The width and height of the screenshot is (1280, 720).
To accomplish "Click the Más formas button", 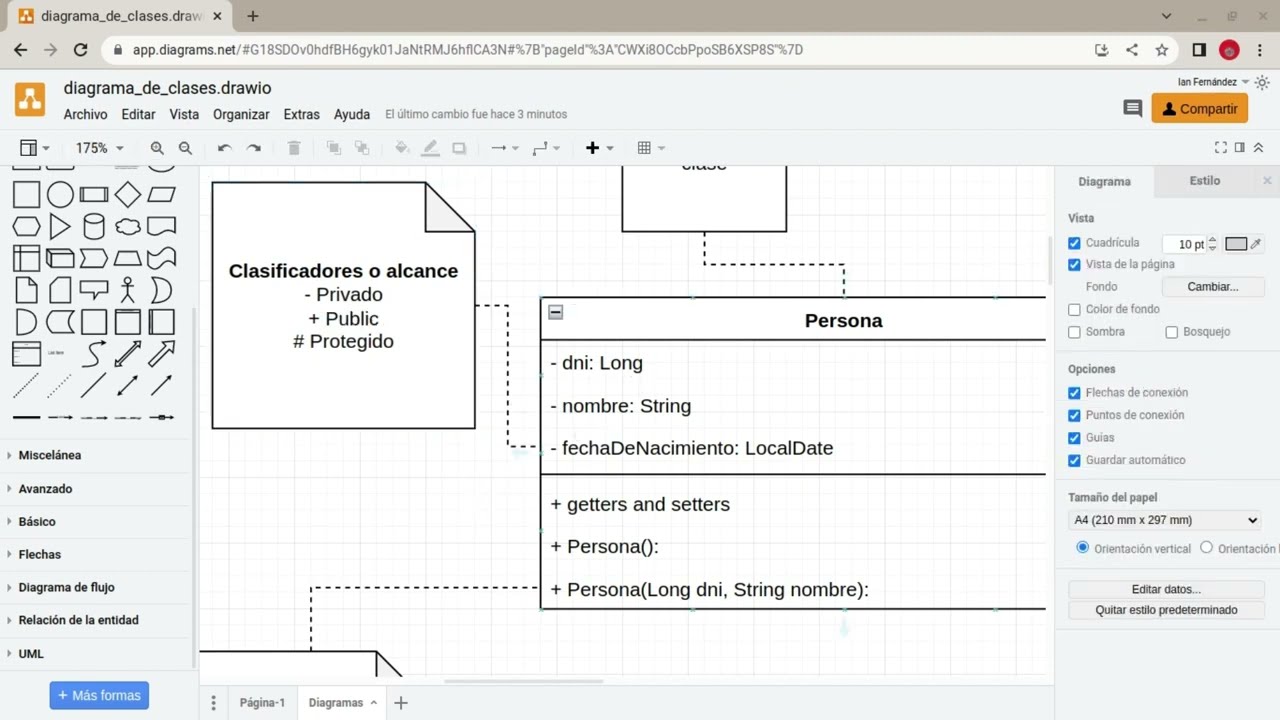I will point(99,696).
